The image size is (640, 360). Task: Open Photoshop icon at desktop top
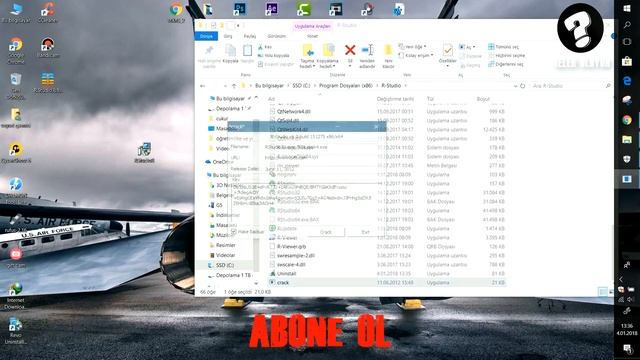tap(240, 9)
